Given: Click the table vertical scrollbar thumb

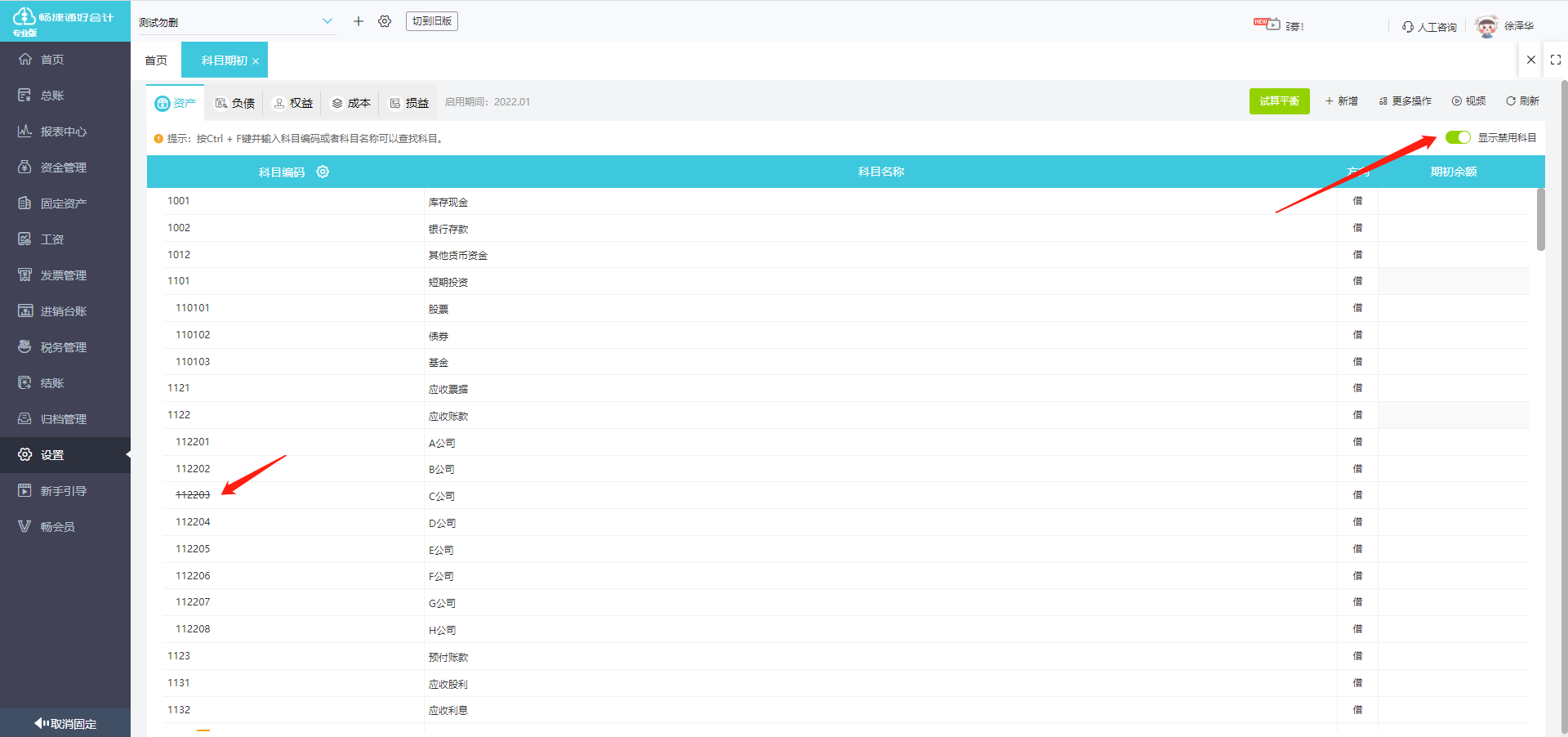Looking at the screenshot, I should click(x=1540, y=219).
